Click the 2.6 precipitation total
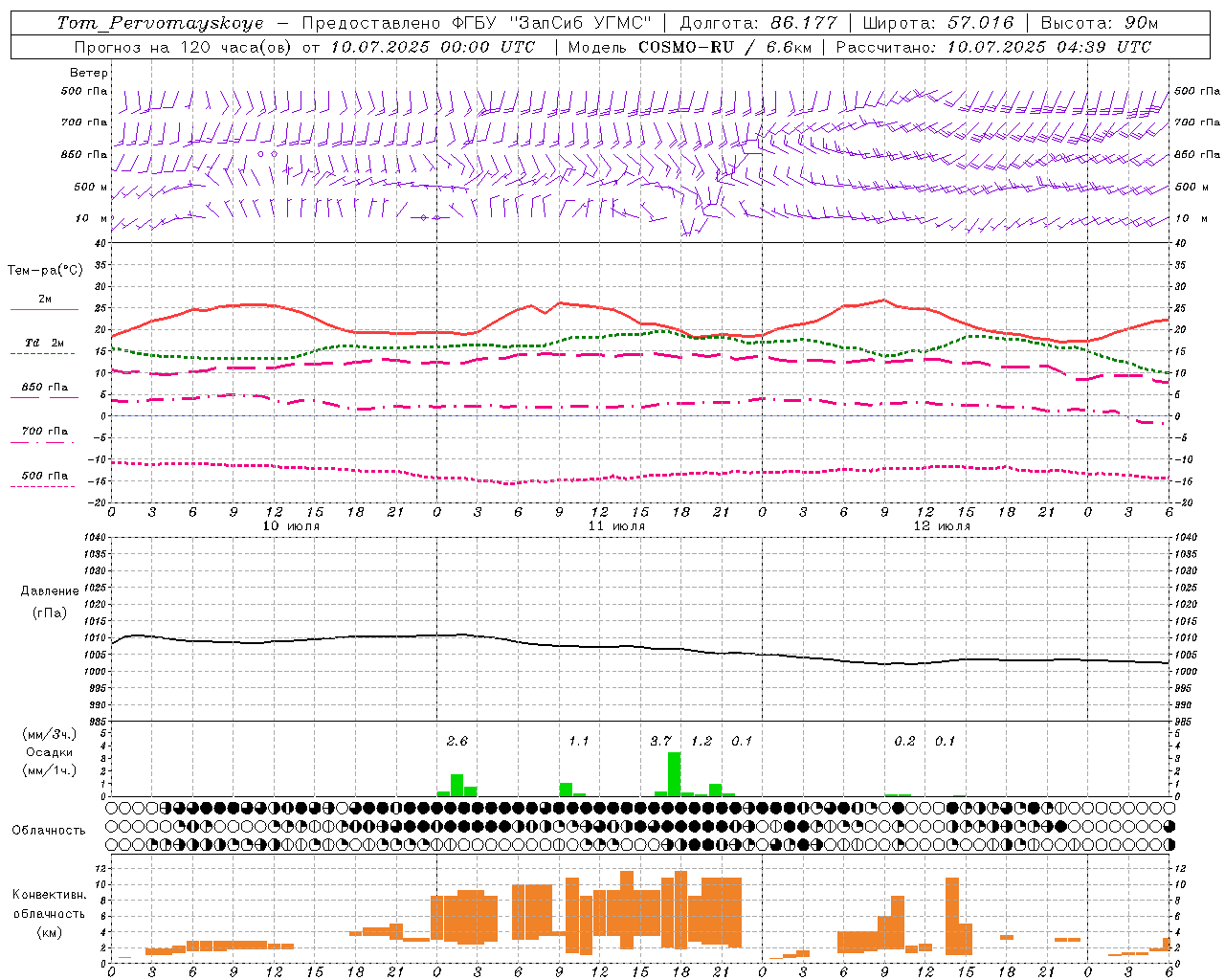 pos(457,742)
